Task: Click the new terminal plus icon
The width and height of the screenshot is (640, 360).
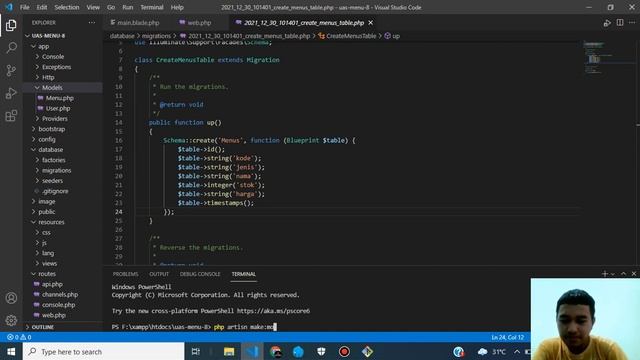Action: click(x=604, y=274)
